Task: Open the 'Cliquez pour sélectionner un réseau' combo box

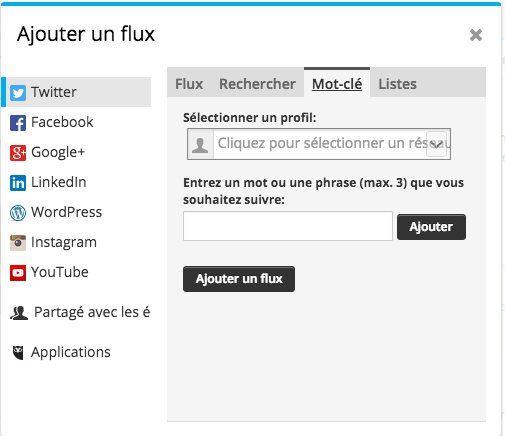Action: point(319,144)
